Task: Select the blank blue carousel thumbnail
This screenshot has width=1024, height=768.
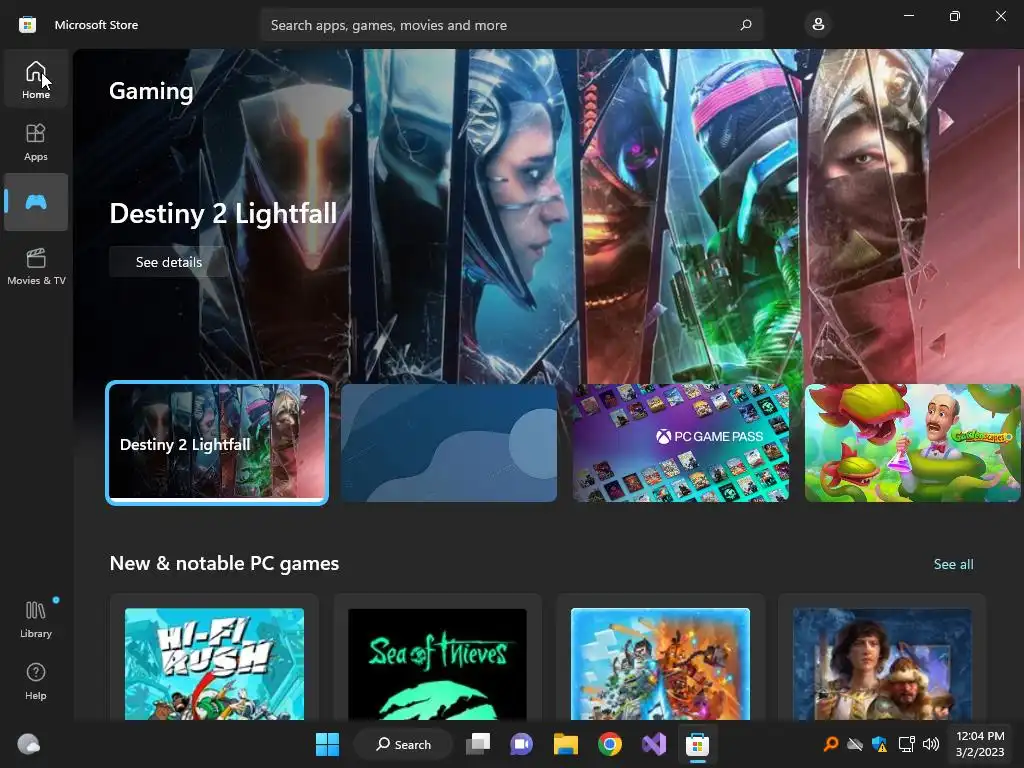Action: (449, 443)
